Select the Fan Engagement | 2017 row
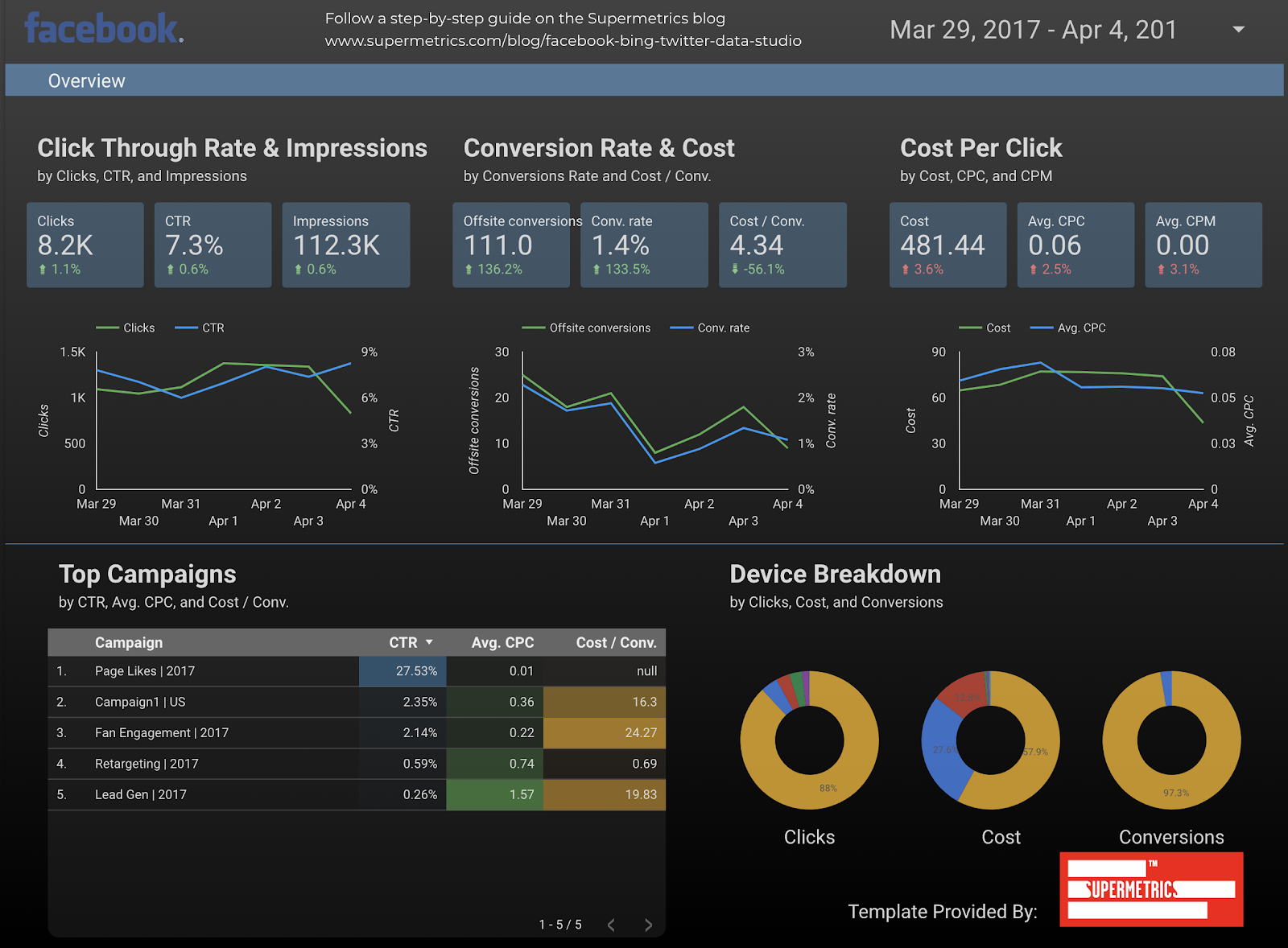 pos(357,732)
